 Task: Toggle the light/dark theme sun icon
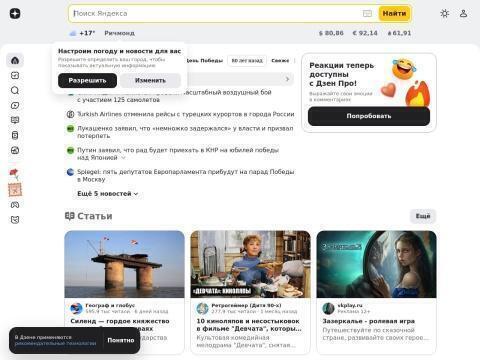pos(445,14)
